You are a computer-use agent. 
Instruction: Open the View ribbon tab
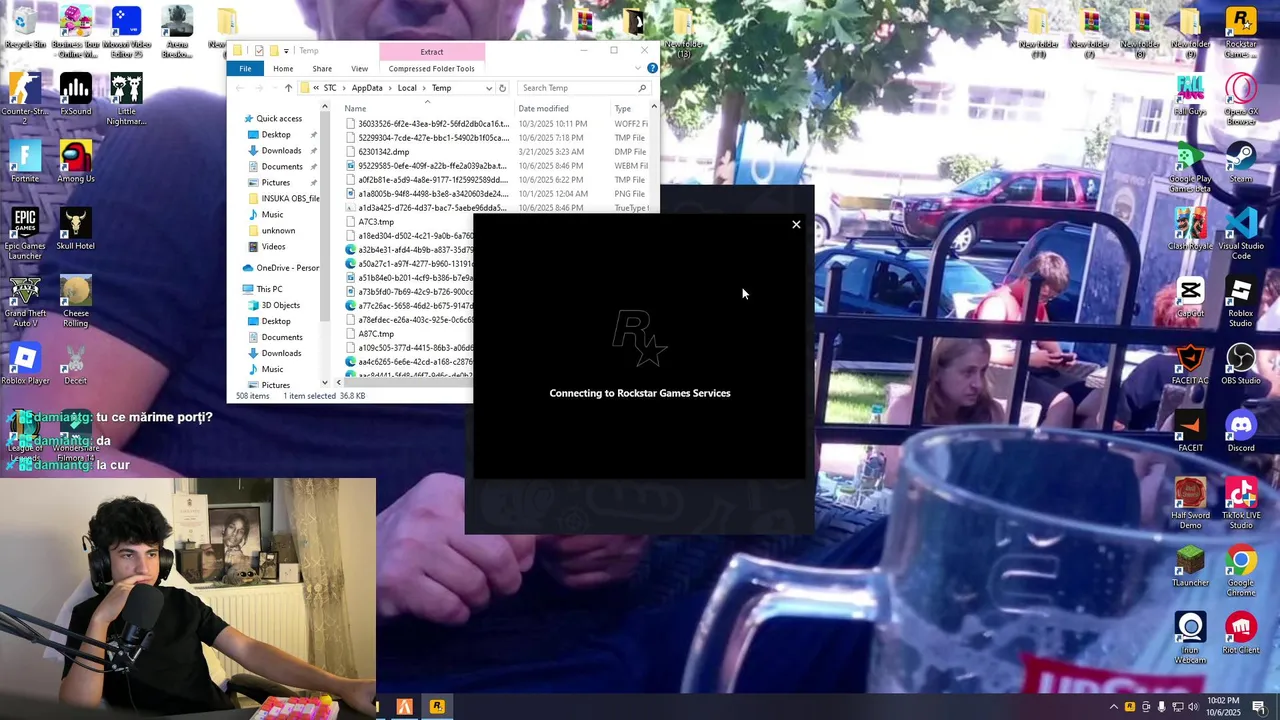359,69
